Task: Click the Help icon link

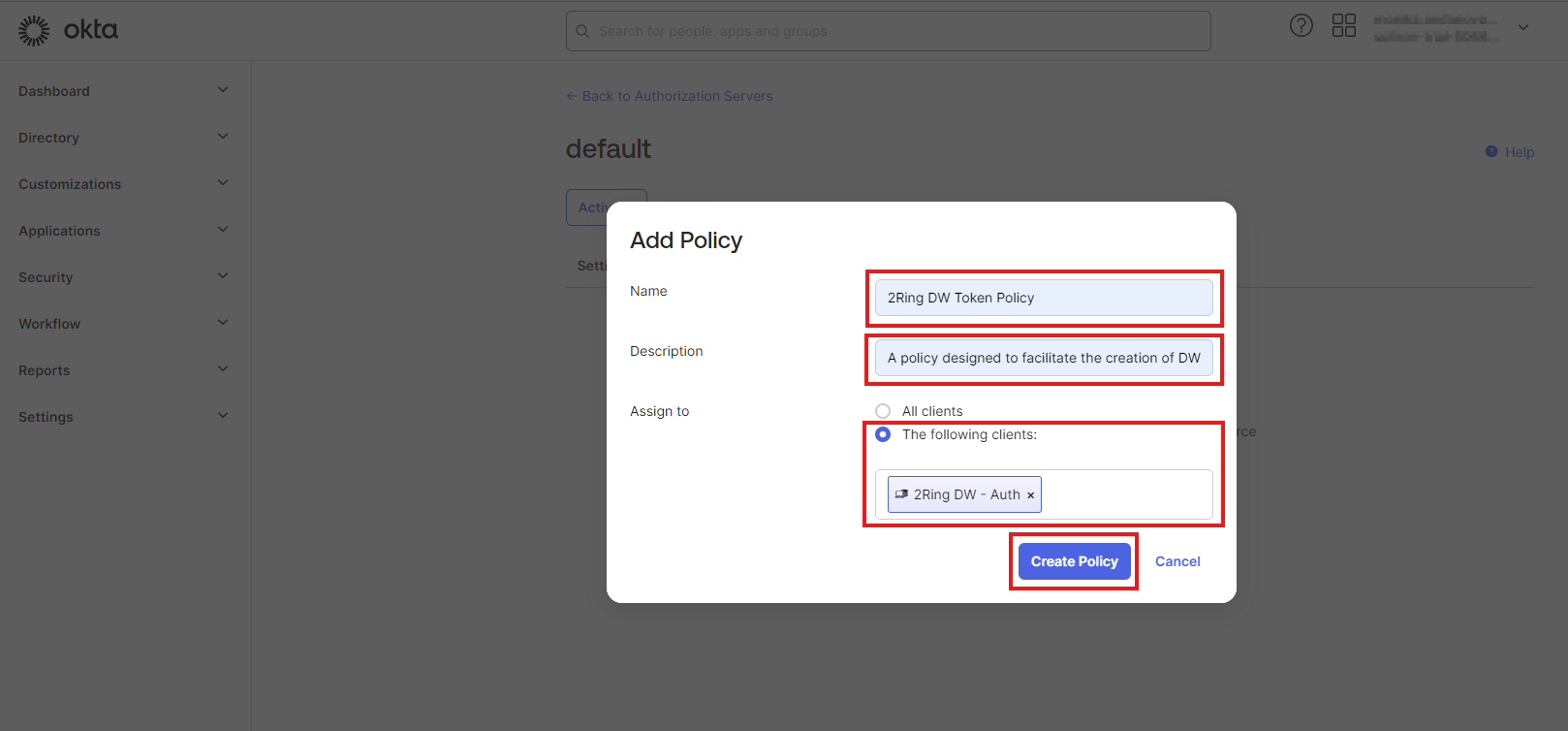Action: click(x=1491, y=152)
